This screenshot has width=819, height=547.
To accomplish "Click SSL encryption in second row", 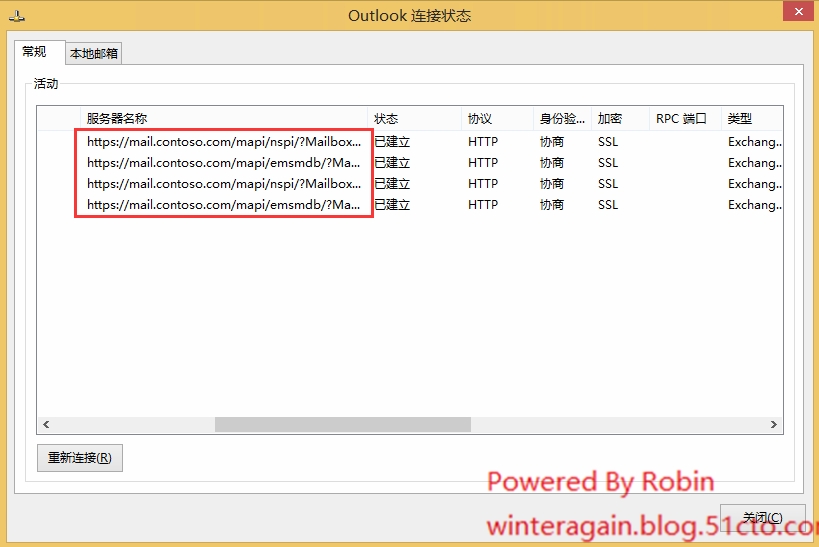I will [x=608, y=162].
